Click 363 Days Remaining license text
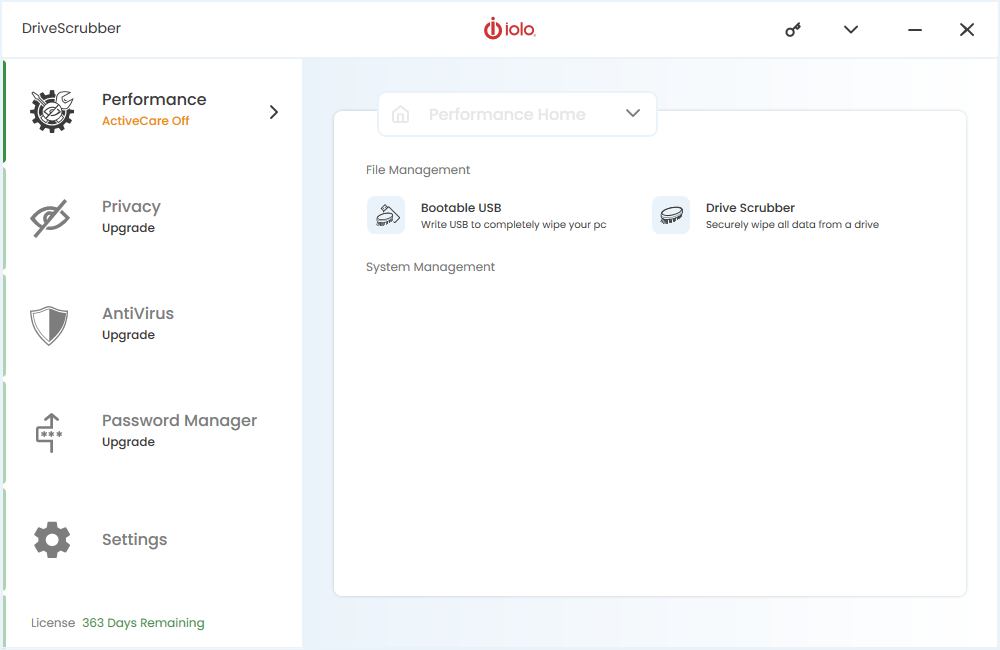This screenshot has height=650, width=1000. [x=143, y=623]
